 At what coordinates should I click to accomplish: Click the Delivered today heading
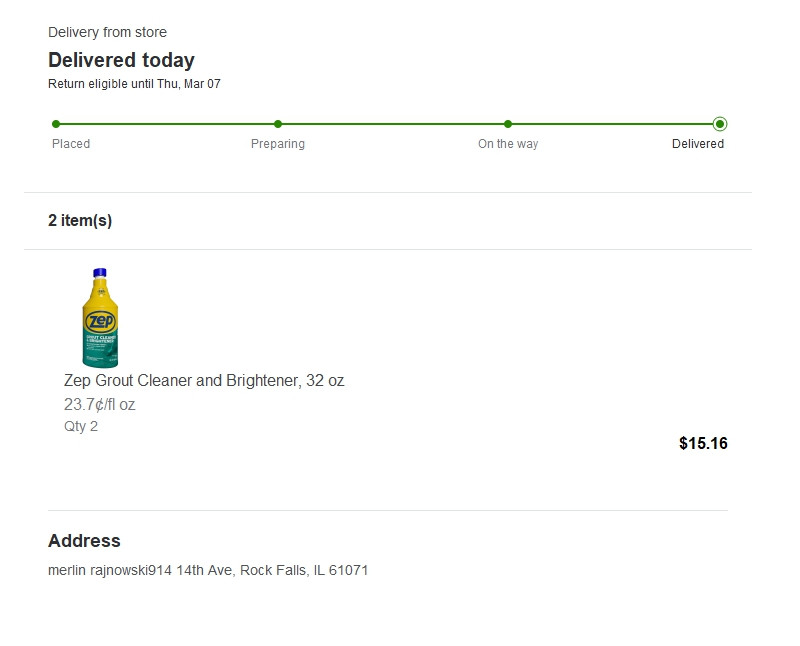point(121,60)
